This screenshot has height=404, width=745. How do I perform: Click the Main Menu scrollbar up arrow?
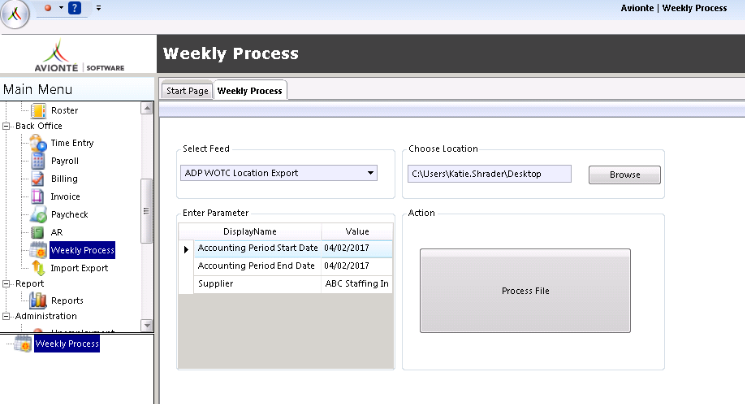[x=147, y=108]
